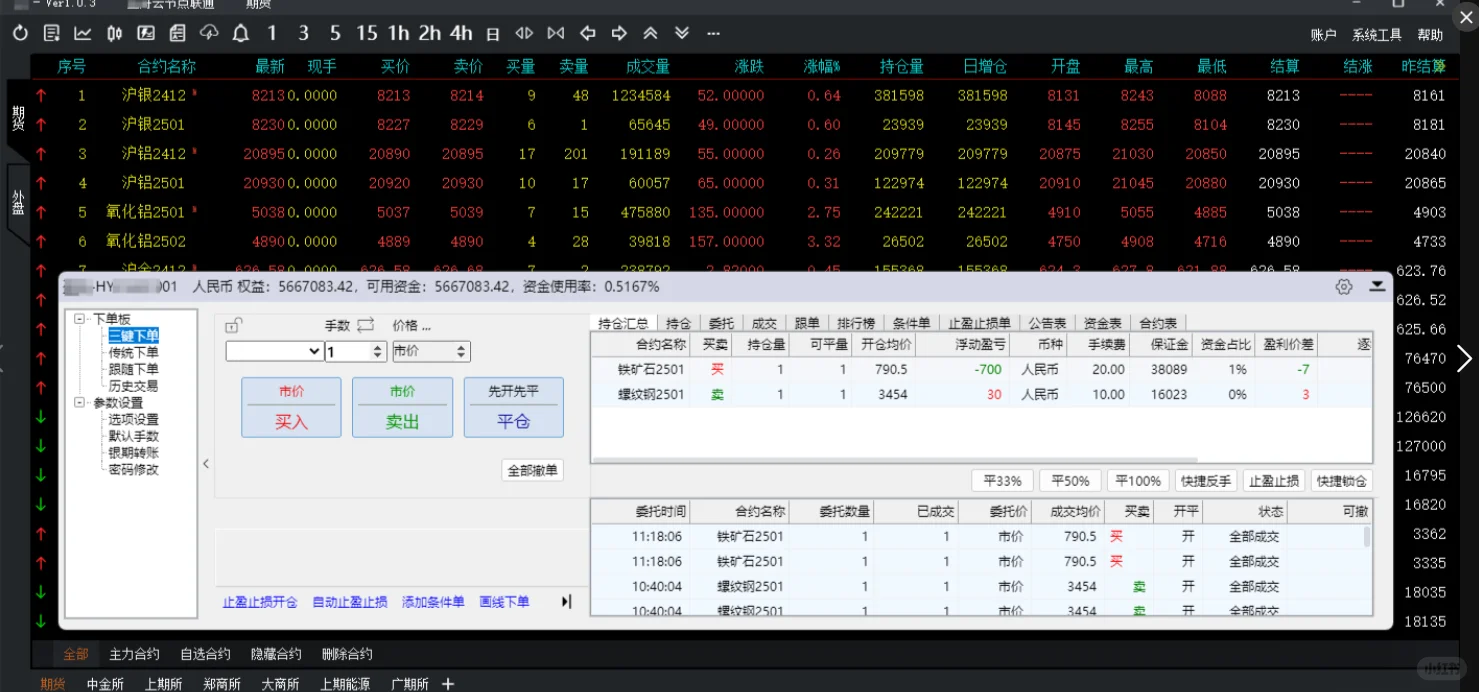Click the 平50% button
The image size is (1479, 692).
coord(1069,481)
